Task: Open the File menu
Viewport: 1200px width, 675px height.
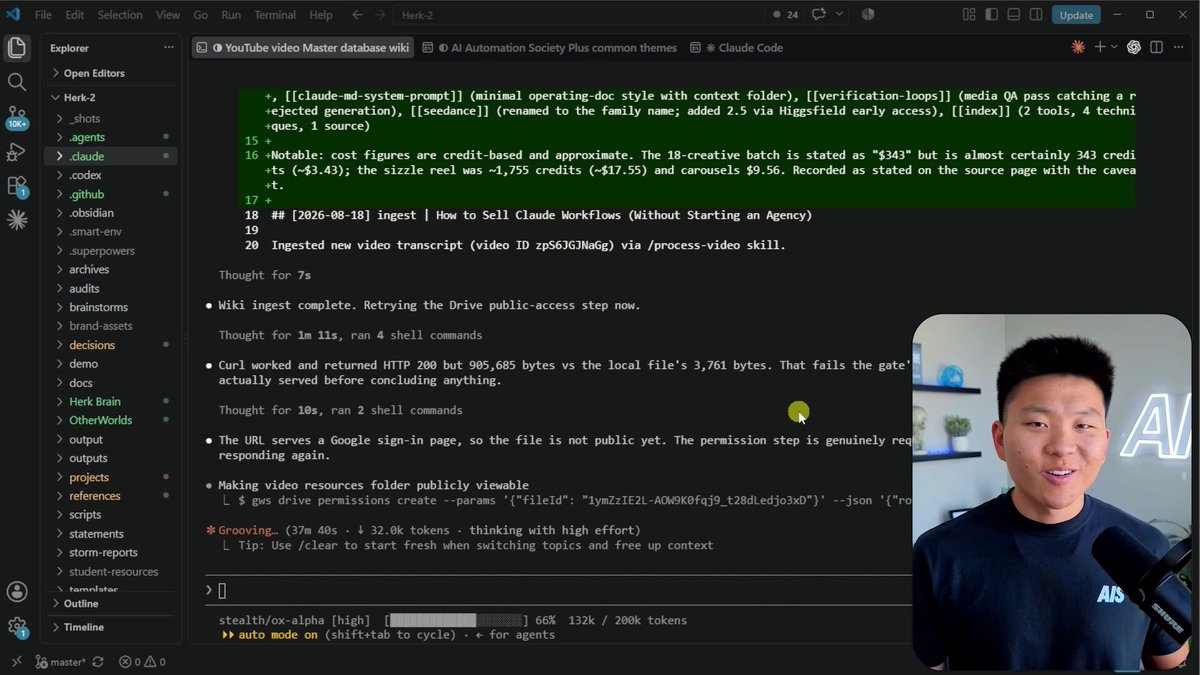Action: point(43,15)
